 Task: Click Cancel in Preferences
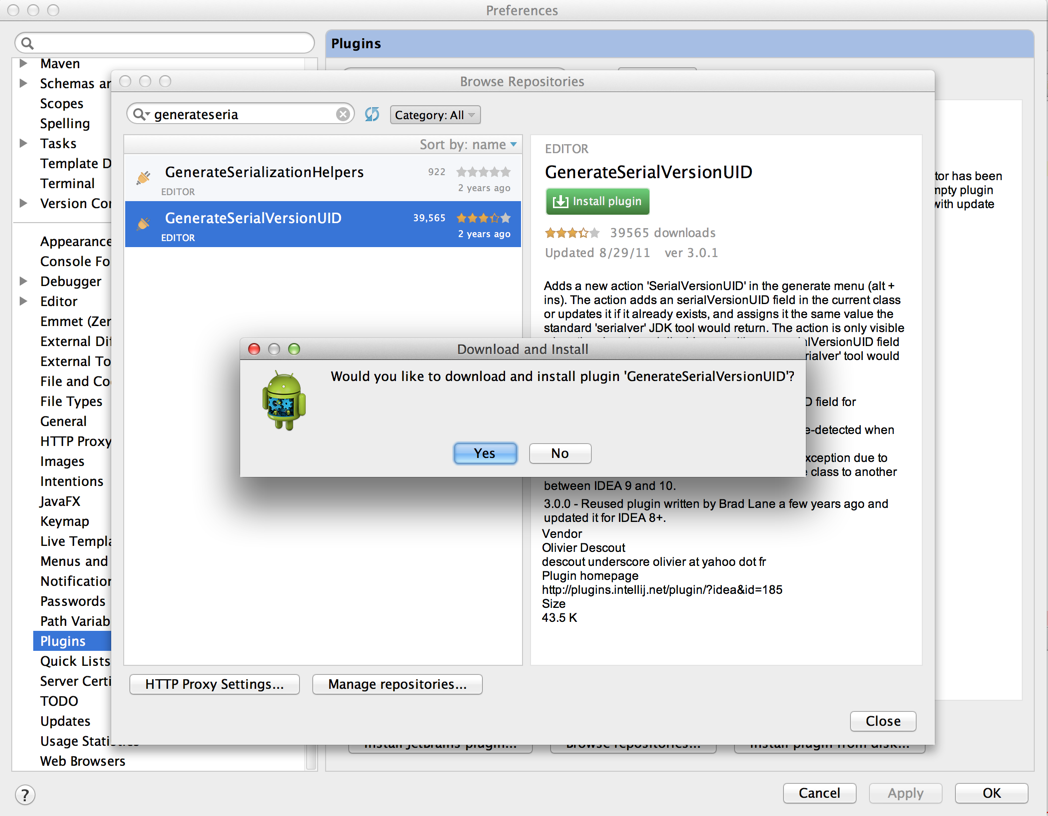(819, 793)
